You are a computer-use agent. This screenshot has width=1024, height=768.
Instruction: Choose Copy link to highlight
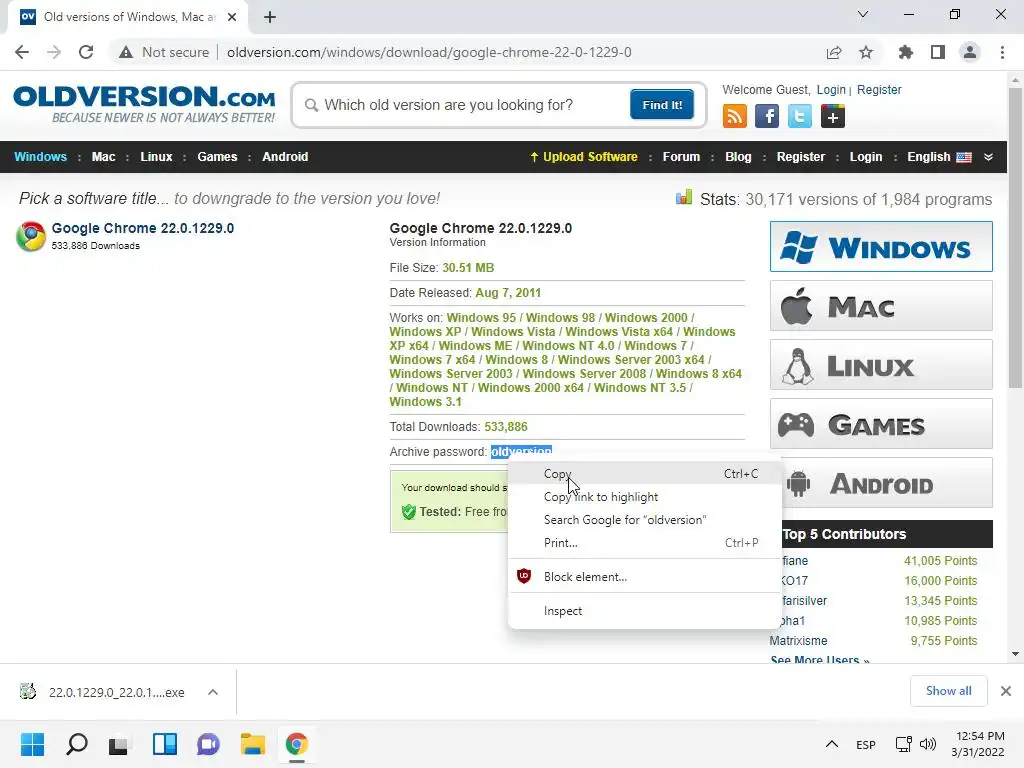tap(645, 497)
